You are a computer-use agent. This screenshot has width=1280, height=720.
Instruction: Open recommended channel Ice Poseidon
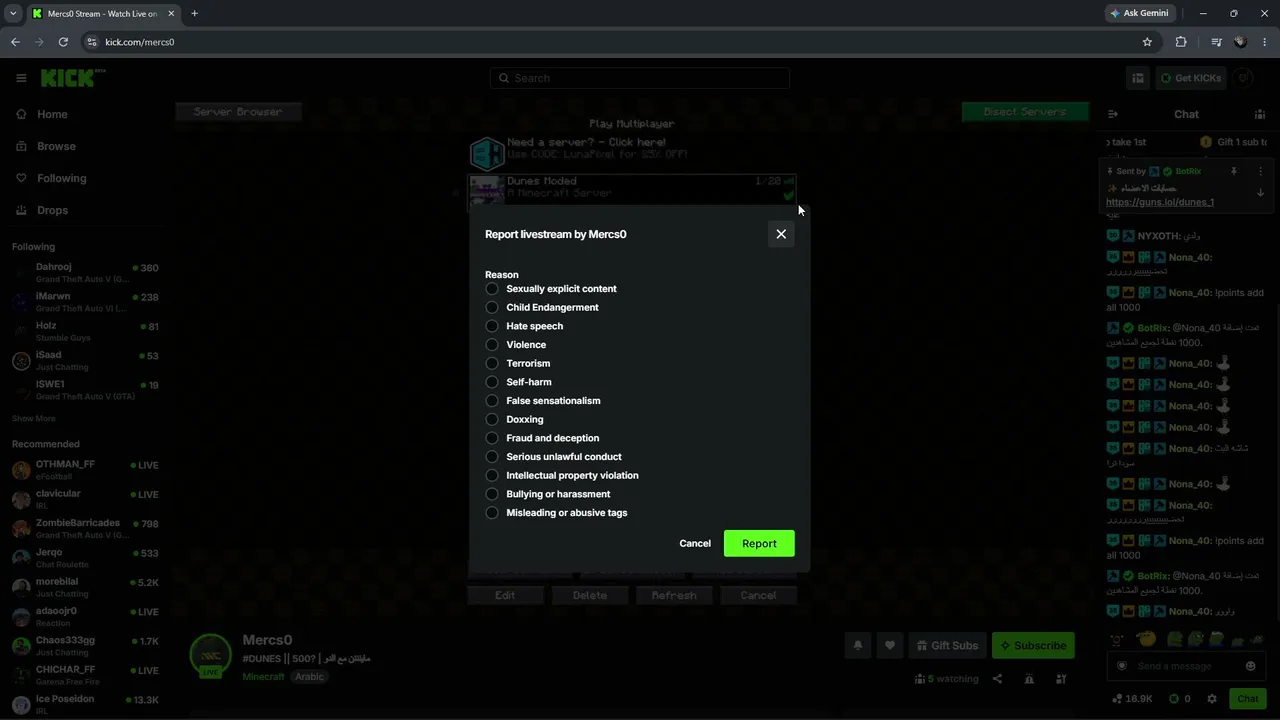(x=85, y=704)
